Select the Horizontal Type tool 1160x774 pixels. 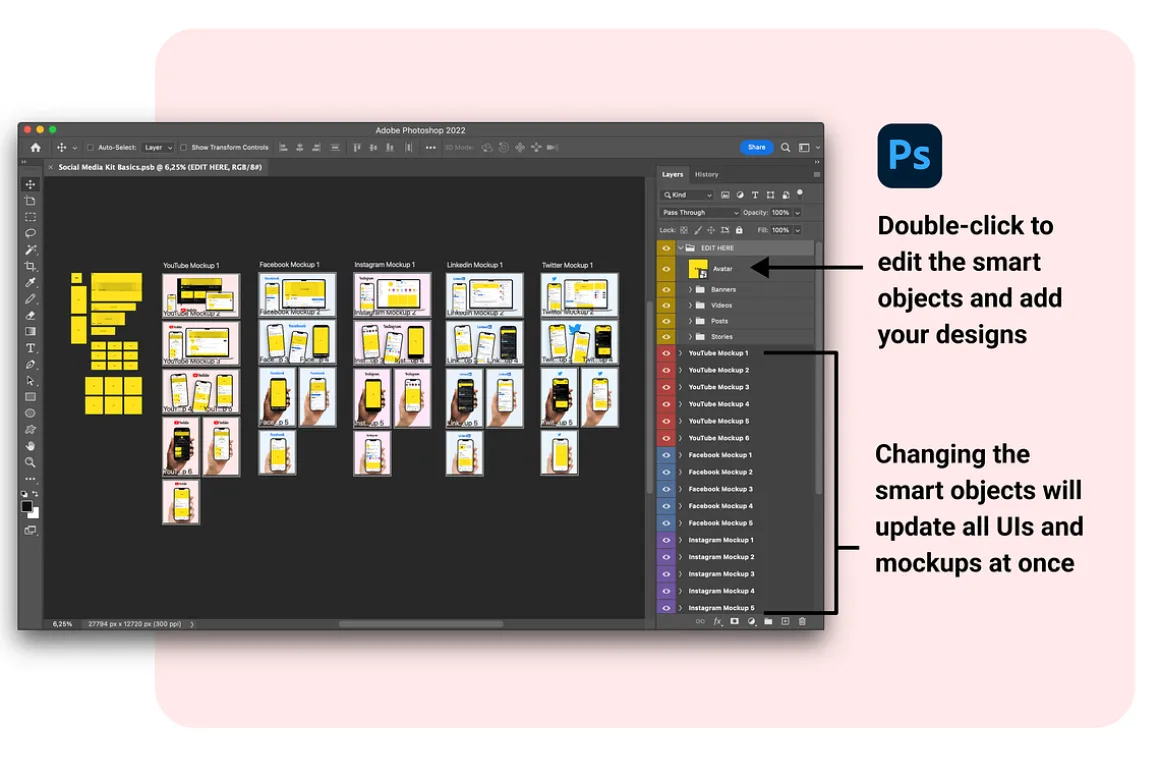(x=30, y=348)
